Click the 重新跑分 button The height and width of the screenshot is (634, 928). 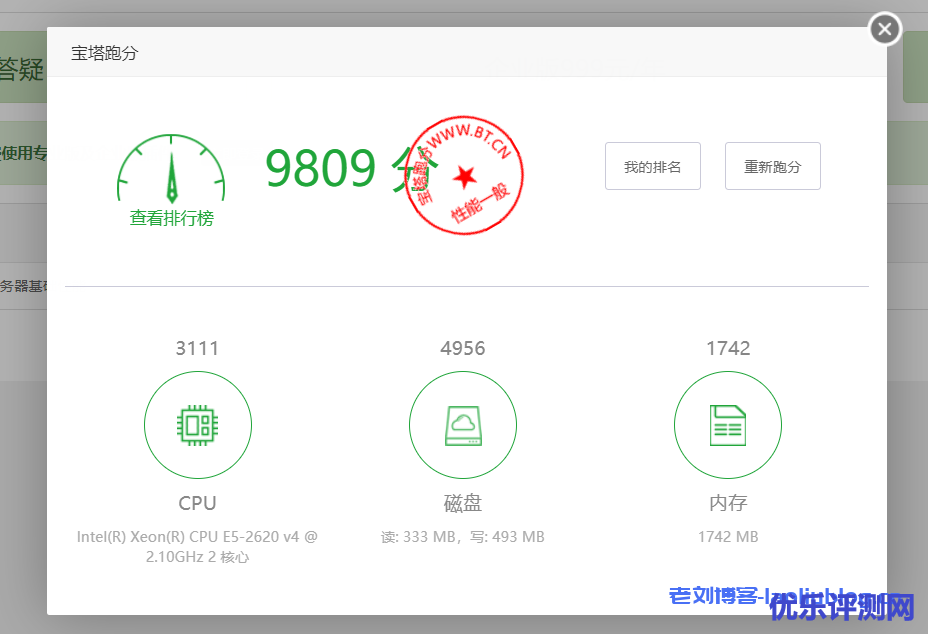[x=772, y=166]
